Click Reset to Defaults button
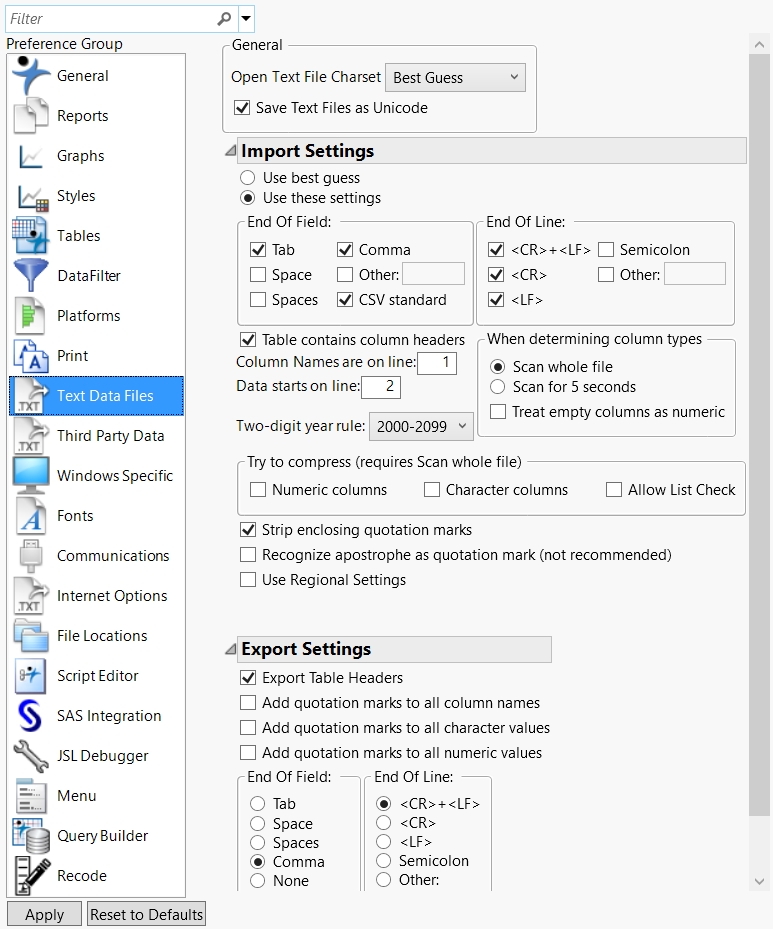Image resolution: width=773 pixels, height=929 pixels. coord(147,914)
